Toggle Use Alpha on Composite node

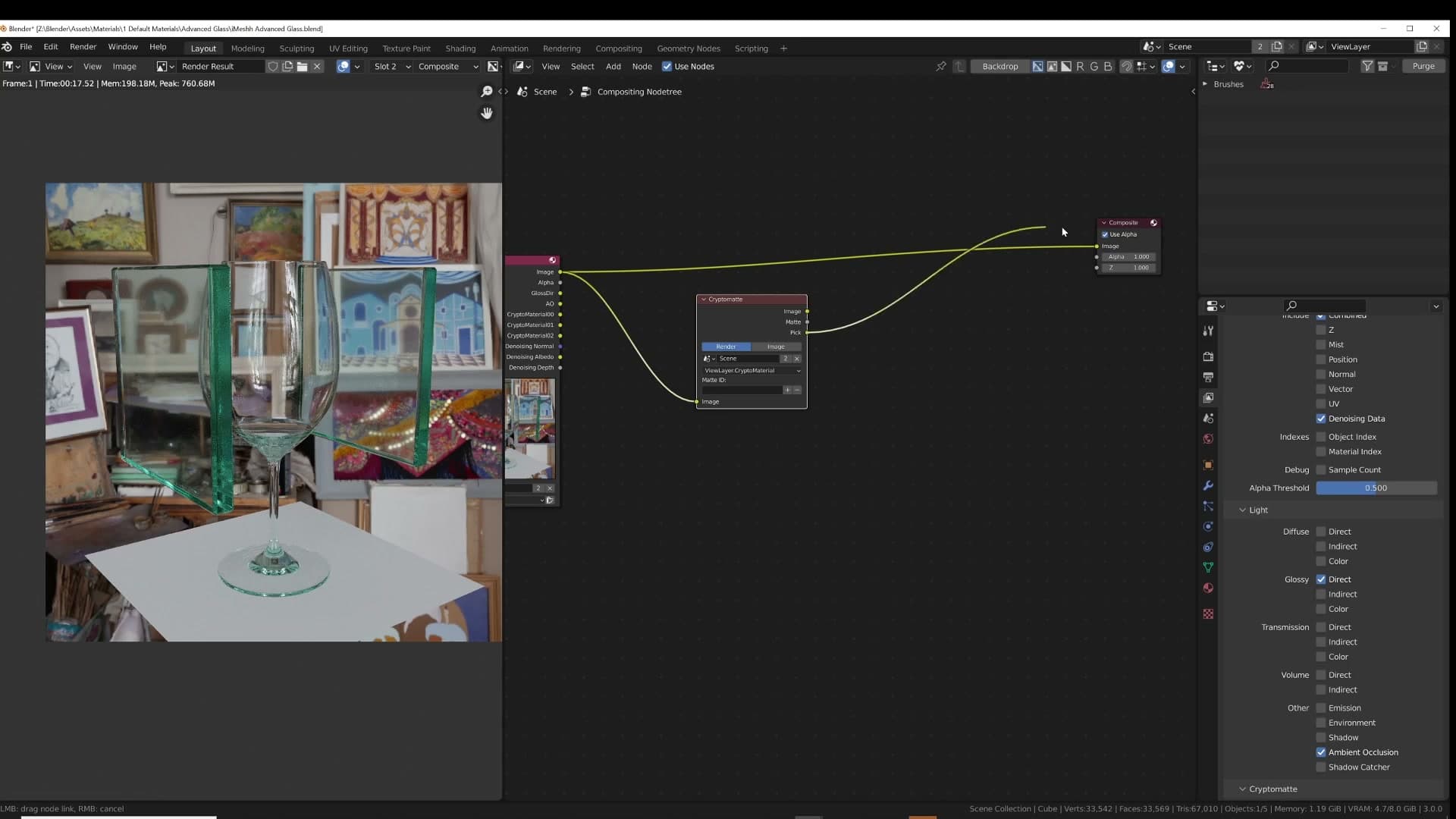pos(1105,234)
